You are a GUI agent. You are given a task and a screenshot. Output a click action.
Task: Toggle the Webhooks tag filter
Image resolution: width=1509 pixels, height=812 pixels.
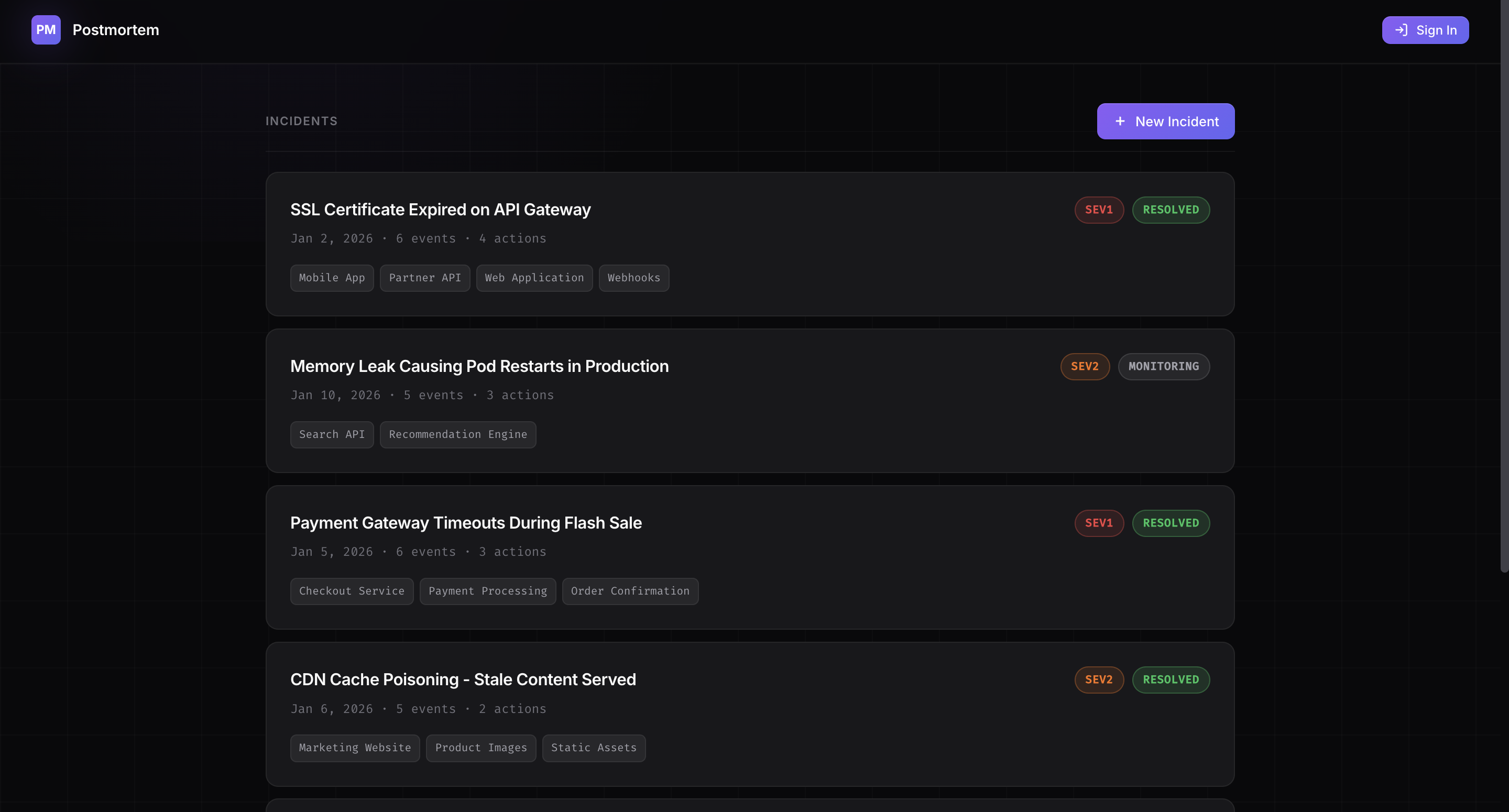[x=633, y=278]
